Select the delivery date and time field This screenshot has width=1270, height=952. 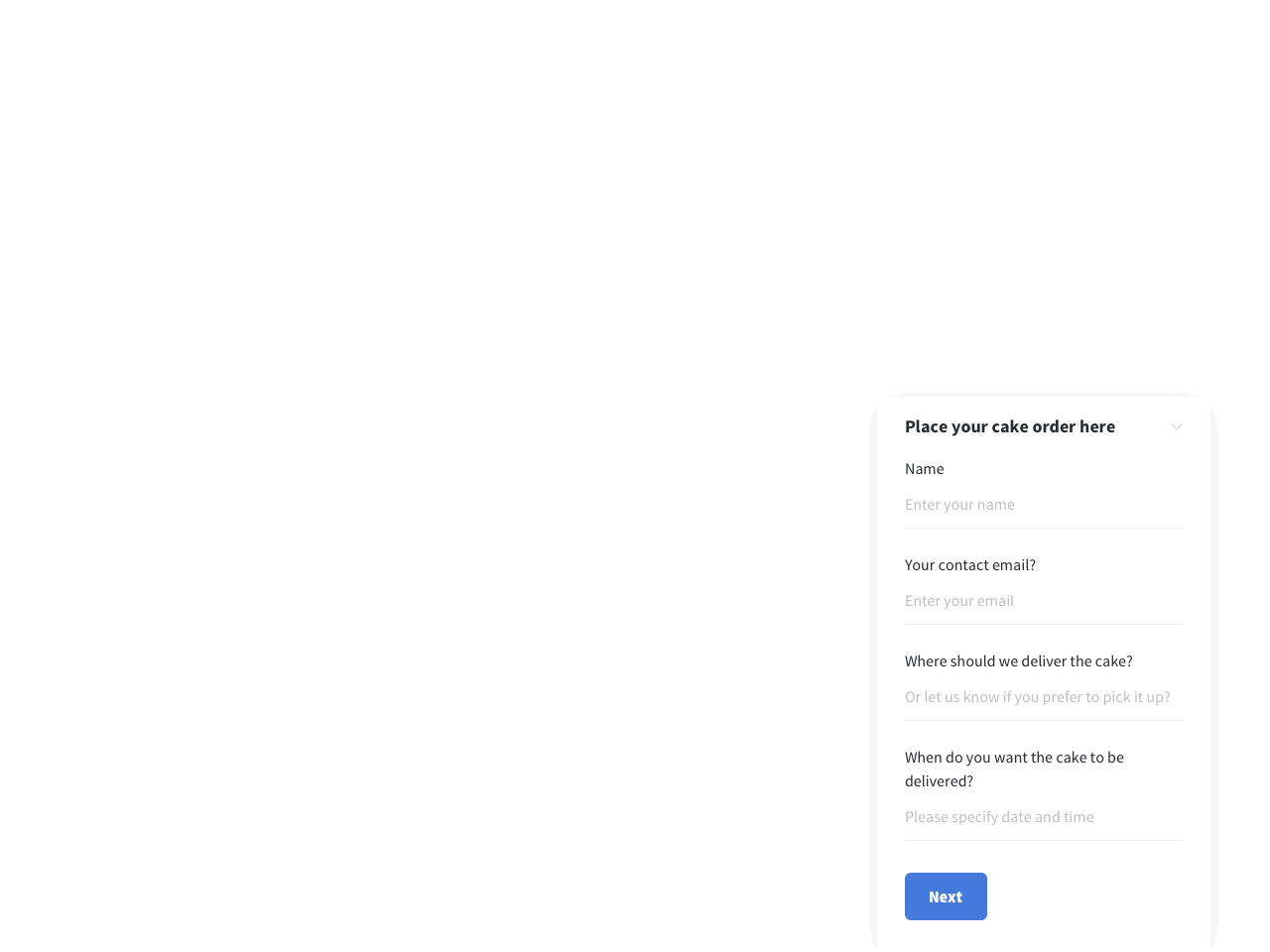[x=1044, y=817]
